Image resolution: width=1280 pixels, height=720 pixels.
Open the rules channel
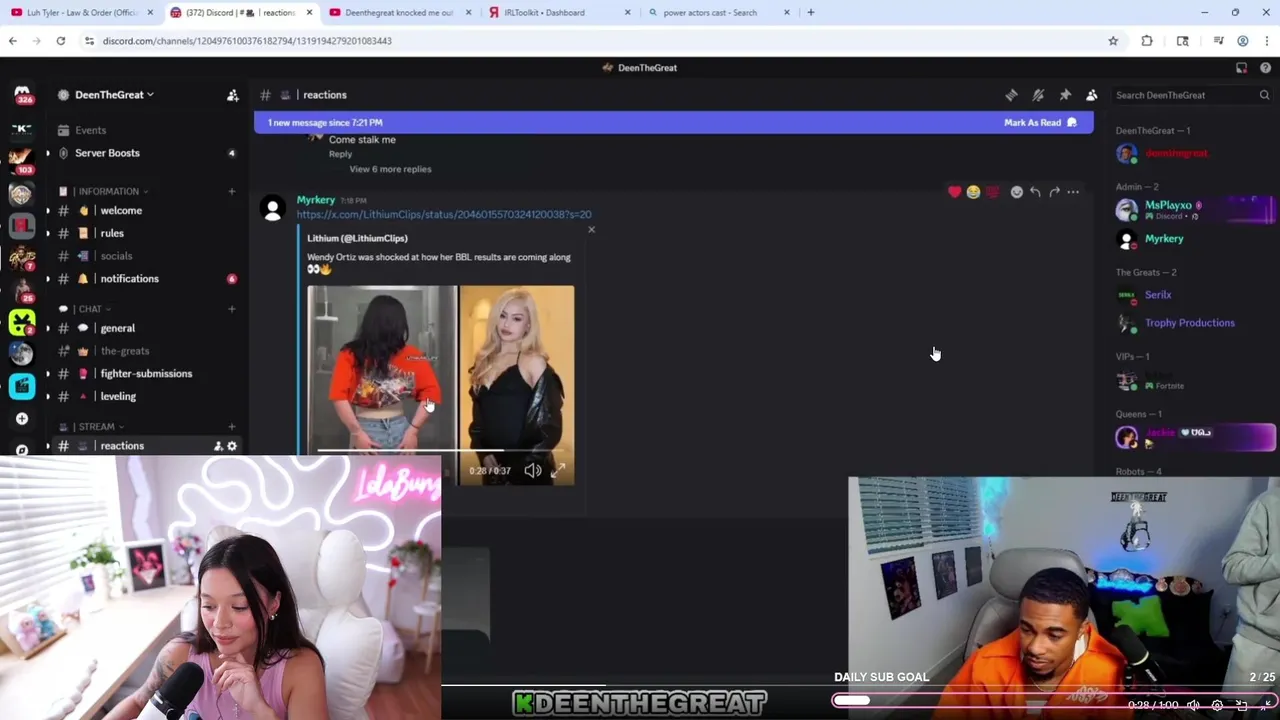[112, 234]
